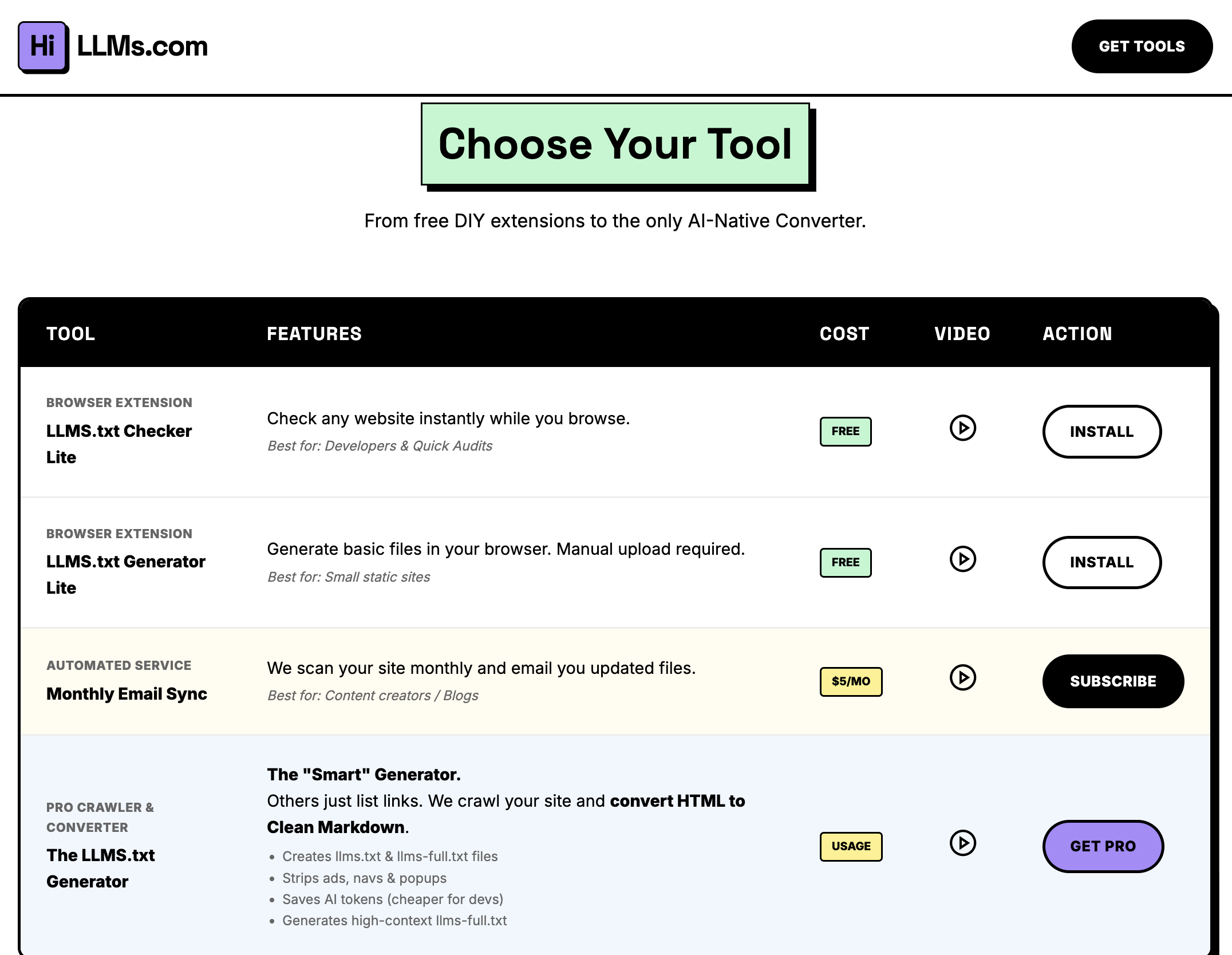The image size is (1232, 955).
Task: Open the LLMs.com home link
Action: [x=142, y=46]
